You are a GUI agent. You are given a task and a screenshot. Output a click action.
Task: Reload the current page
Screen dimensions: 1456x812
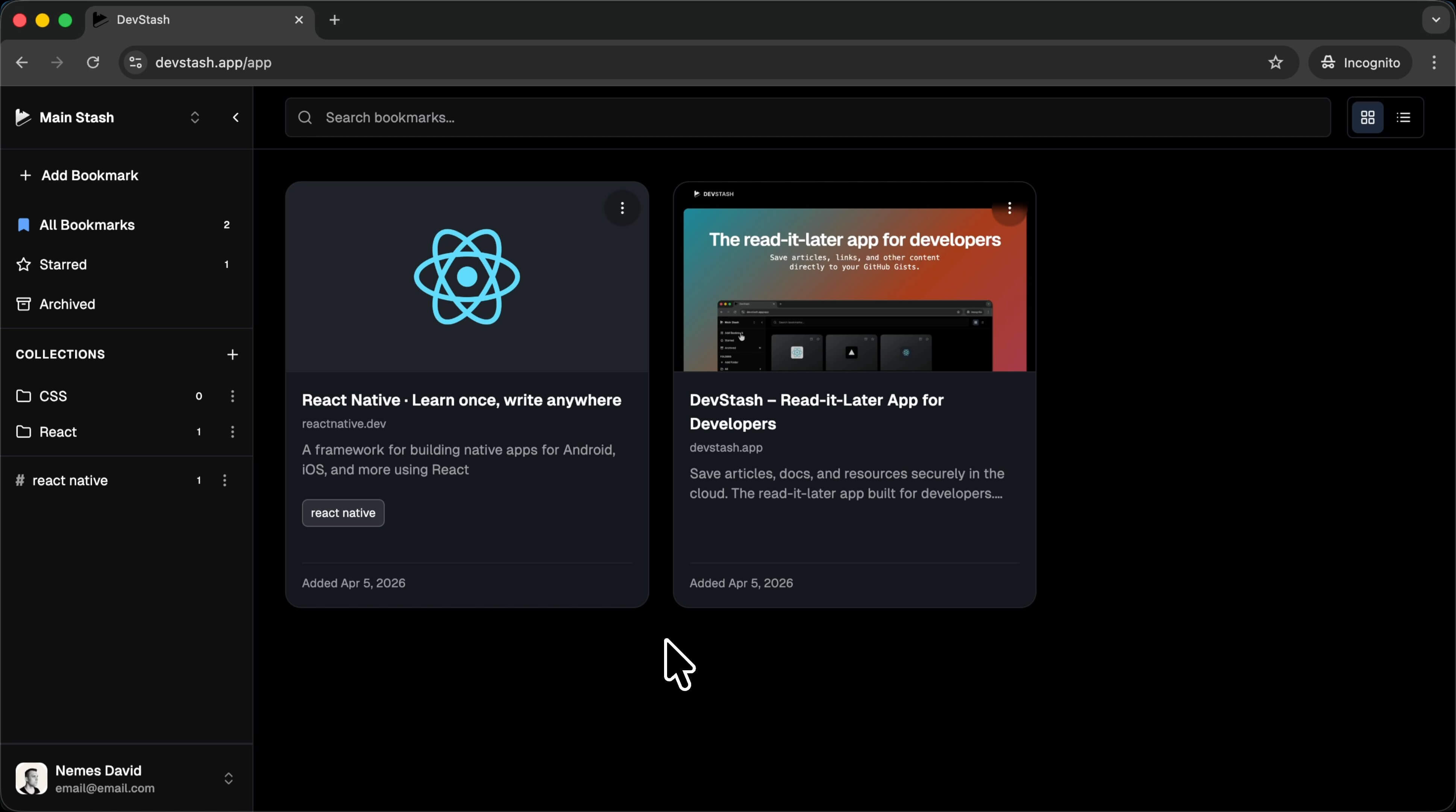tap(93, 62)
